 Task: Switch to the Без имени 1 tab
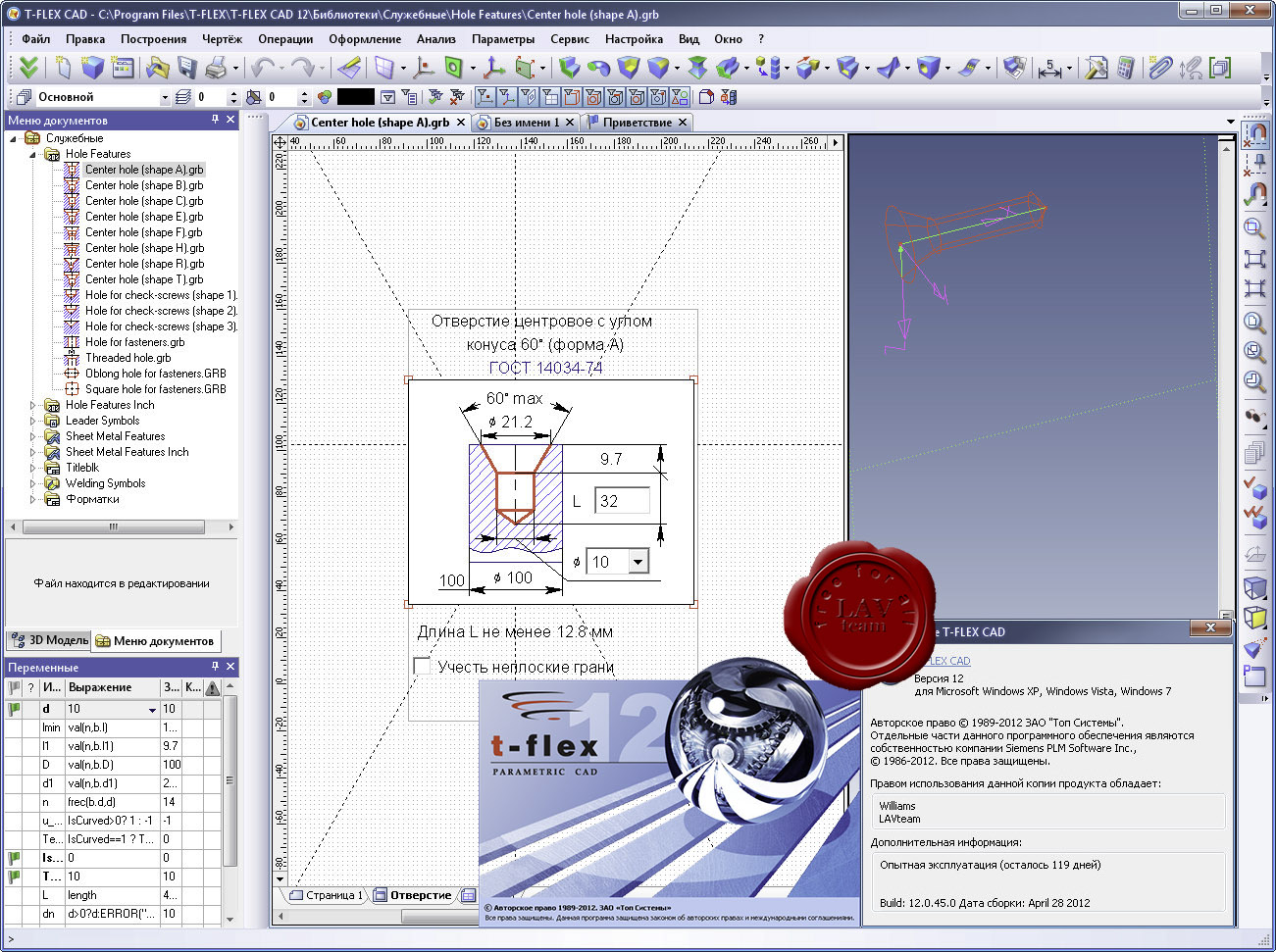coord(527,123)
